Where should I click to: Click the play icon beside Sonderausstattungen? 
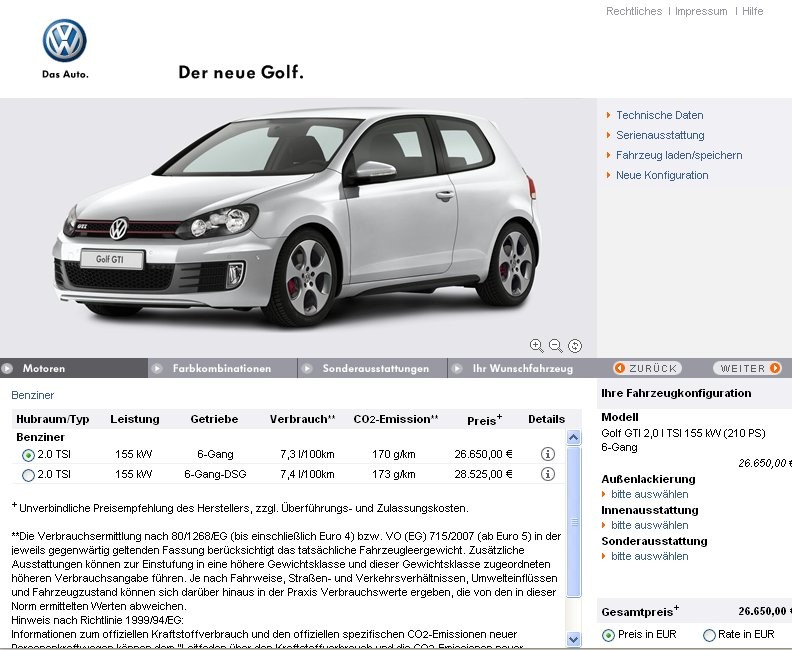click(x=306, y=369)
